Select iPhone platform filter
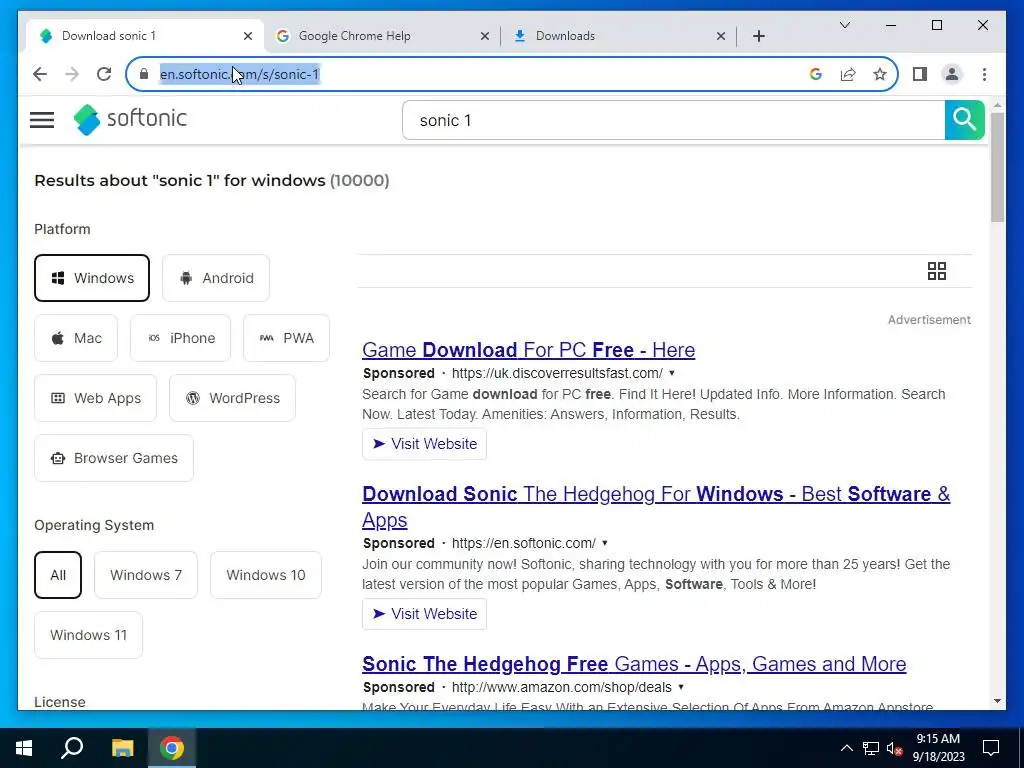1024x768 pixels. pyautogui.click(x=180, y=338)
